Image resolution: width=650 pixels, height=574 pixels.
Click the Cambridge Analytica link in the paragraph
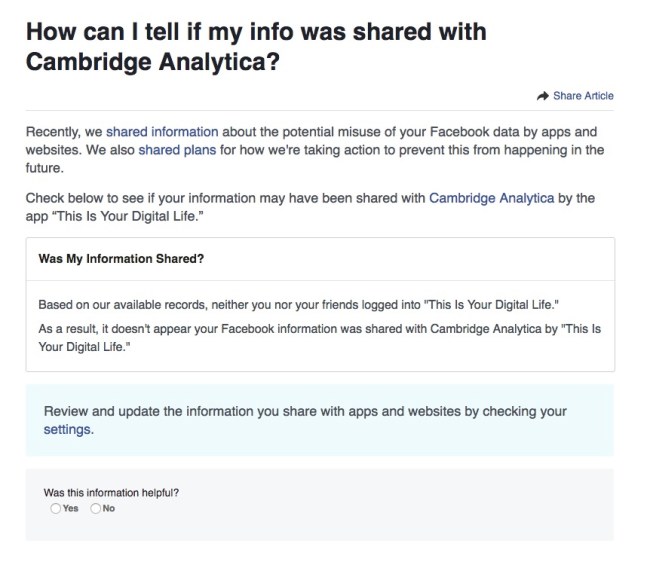point(491,198)
